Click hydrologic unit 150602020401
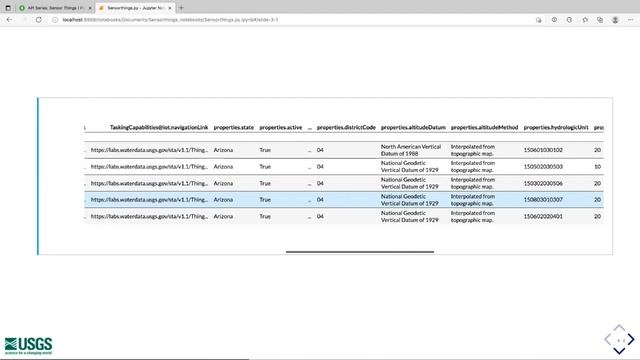Viewport: 640px width, 360px height. [543, 216]
